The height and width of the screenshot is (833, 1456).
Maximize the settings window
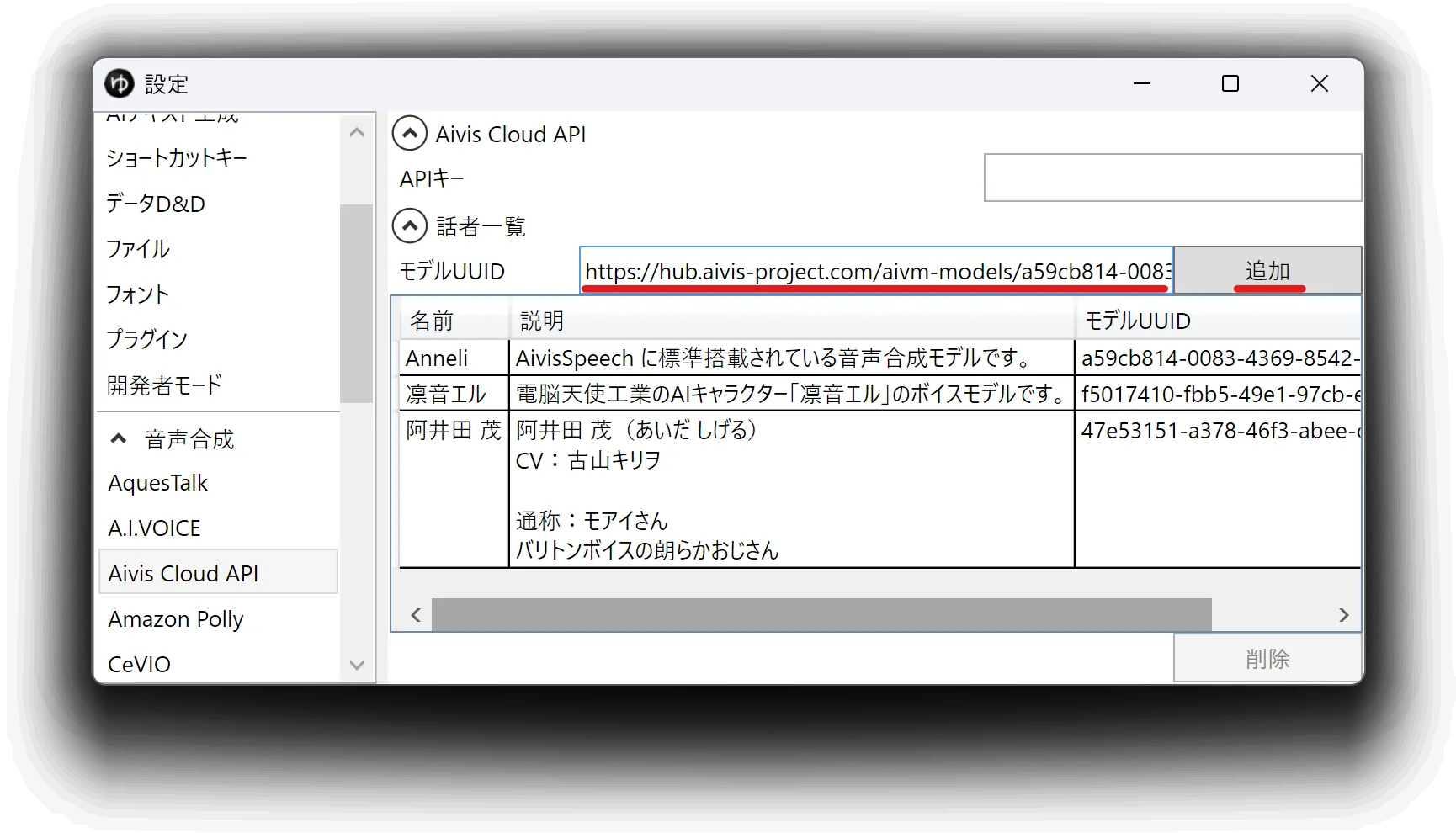point(1230,83)
